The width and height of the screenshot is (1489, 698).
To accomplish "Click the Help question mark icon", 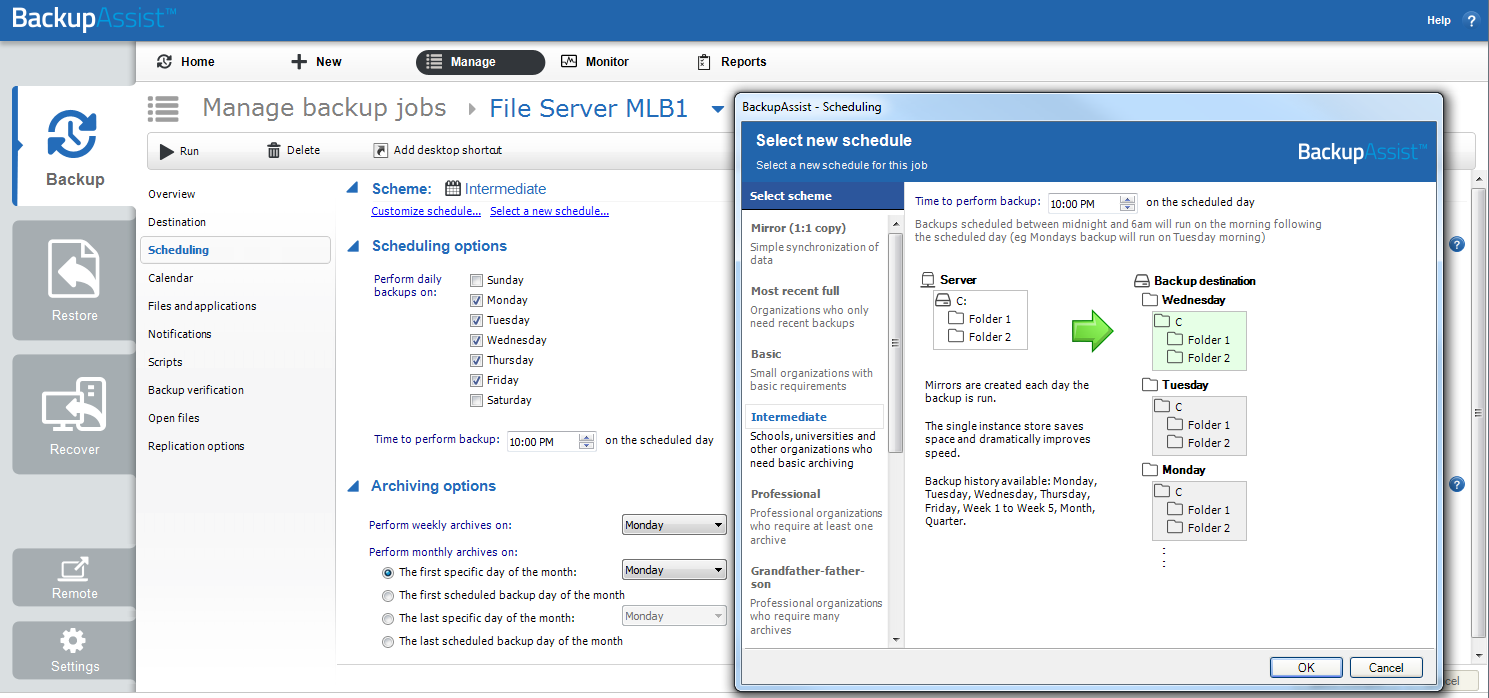I will (x=1470, y=20).
